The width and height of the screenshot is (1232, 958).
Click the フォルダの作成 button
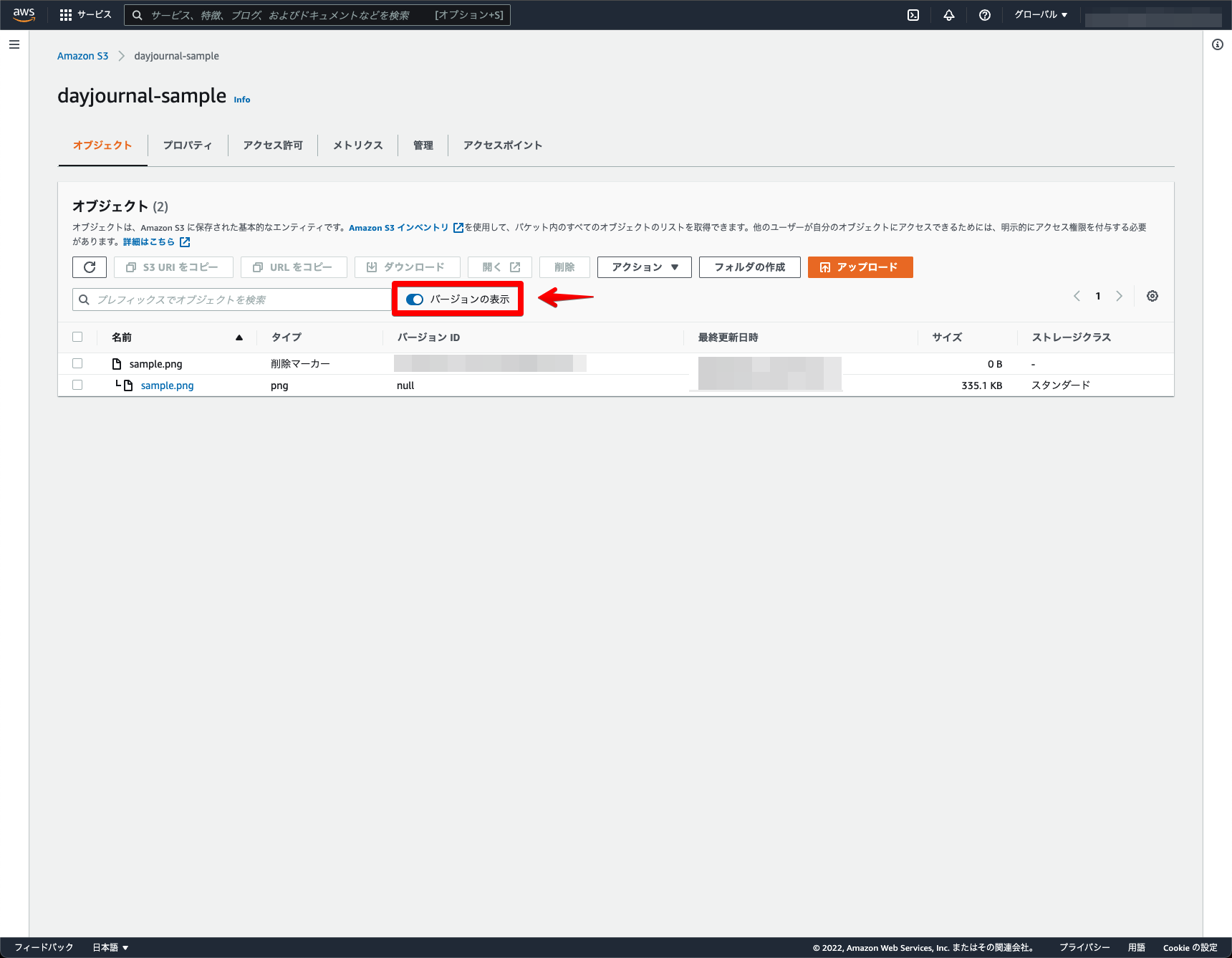(x=750, y=267)
